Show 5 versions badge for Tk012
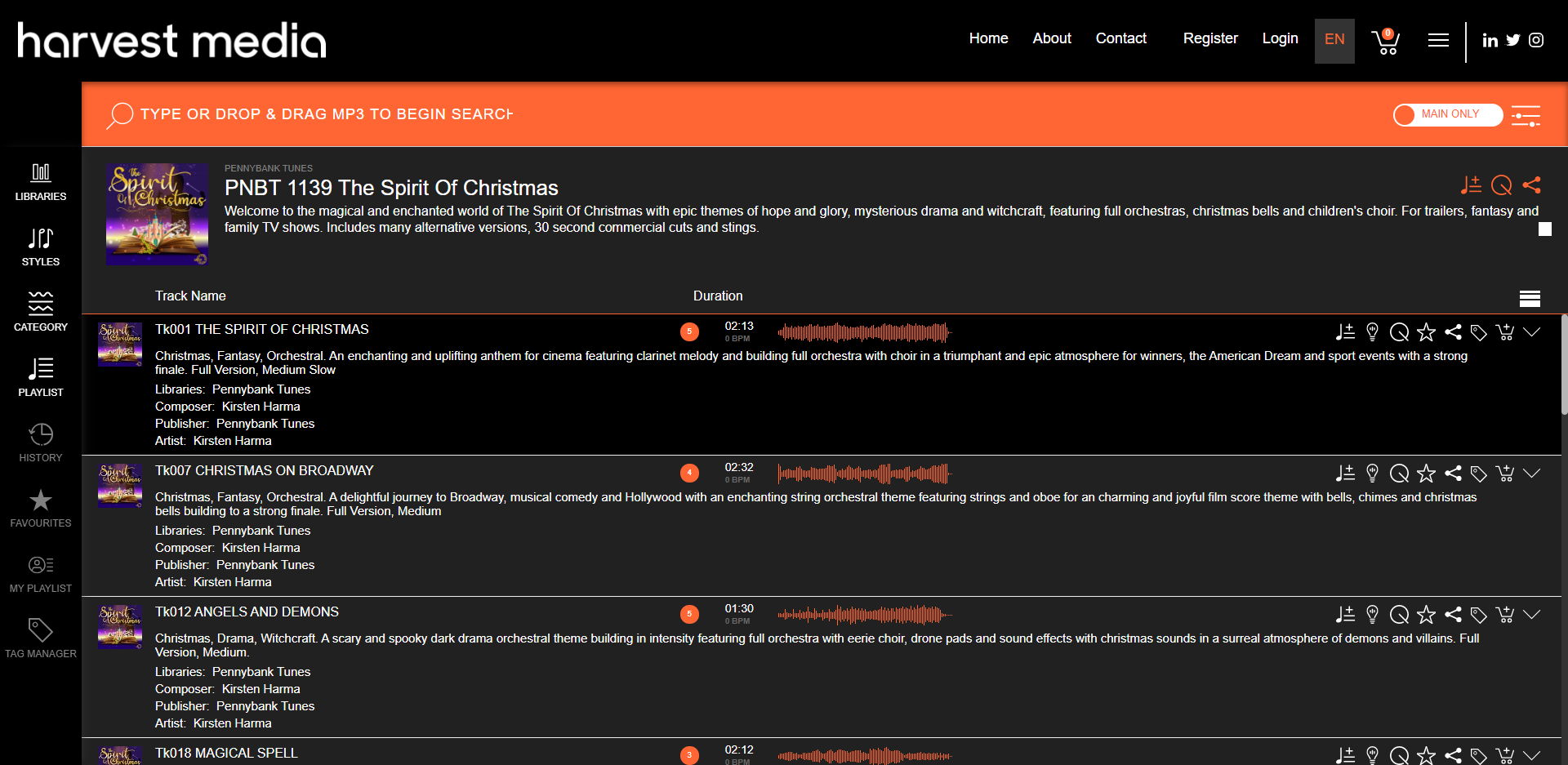 689,614
